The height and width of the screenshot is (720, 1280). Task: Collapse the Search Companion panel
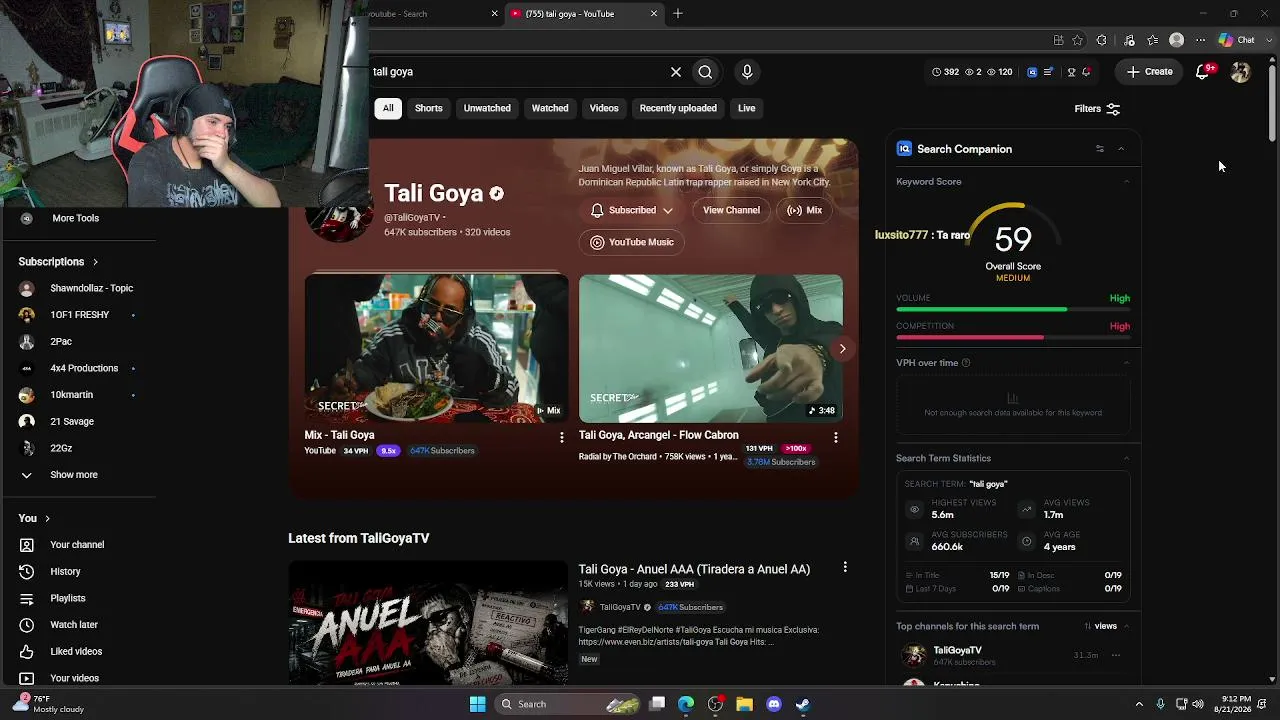click(1121, 149)
